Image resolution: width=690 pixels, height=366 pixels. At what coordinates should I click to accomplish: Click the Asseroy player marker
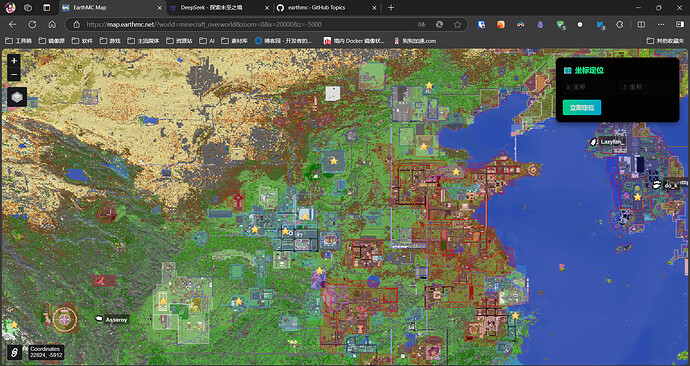click(x=112, y=319)
